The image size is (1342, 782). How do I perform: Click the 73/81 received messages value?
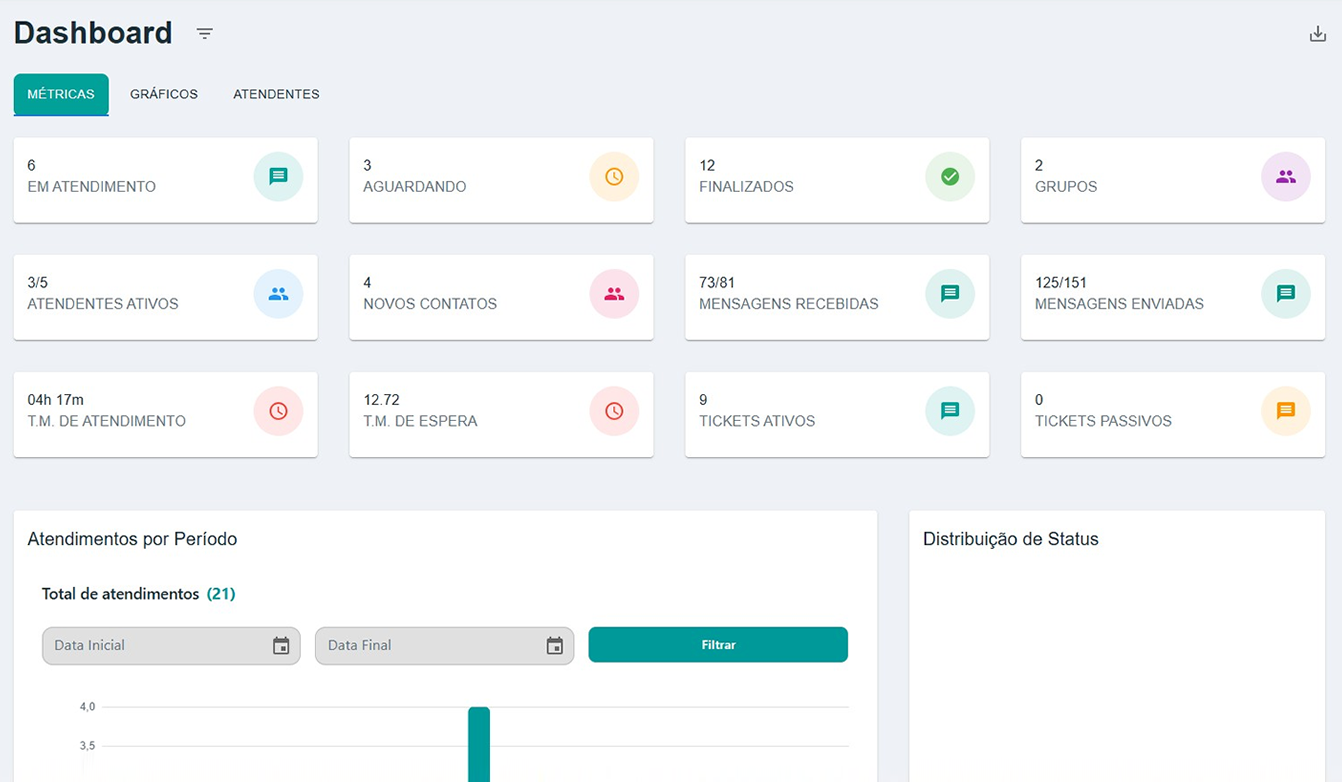pyautogui.click(x=717, y=283)
